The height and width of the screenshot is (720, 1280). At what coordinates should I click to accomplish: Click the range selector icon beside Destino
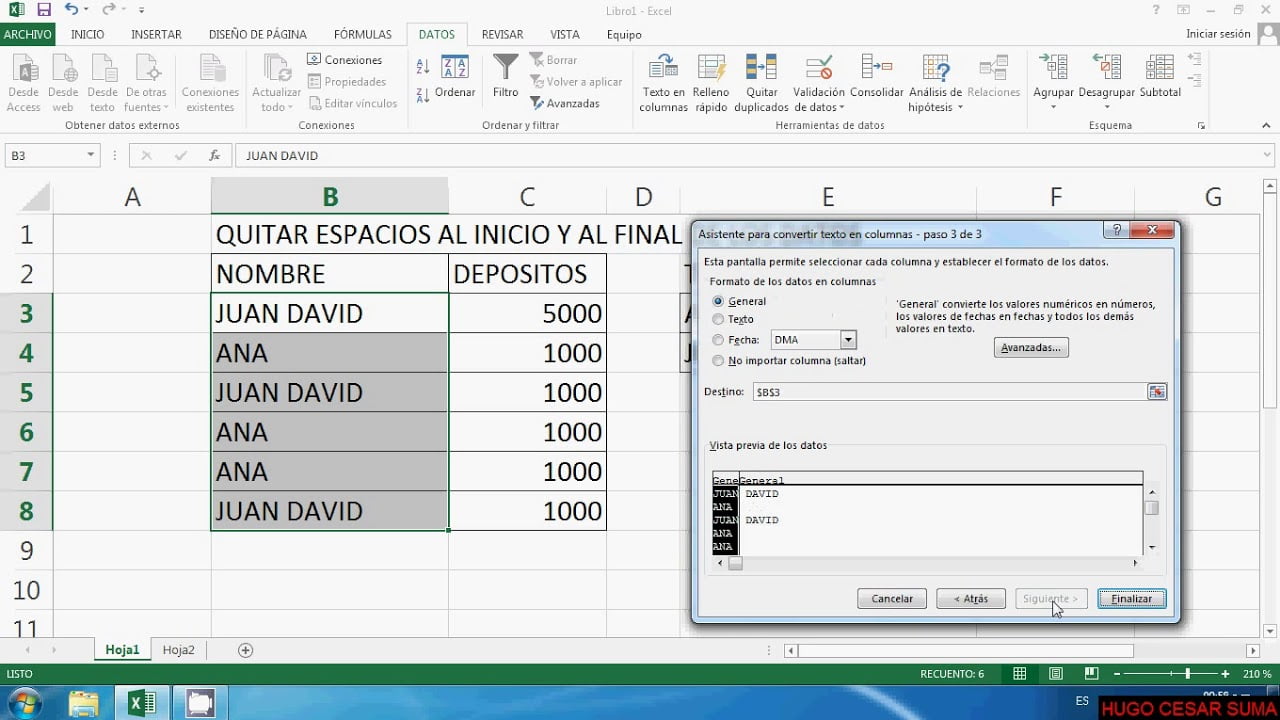(1157, 392)
